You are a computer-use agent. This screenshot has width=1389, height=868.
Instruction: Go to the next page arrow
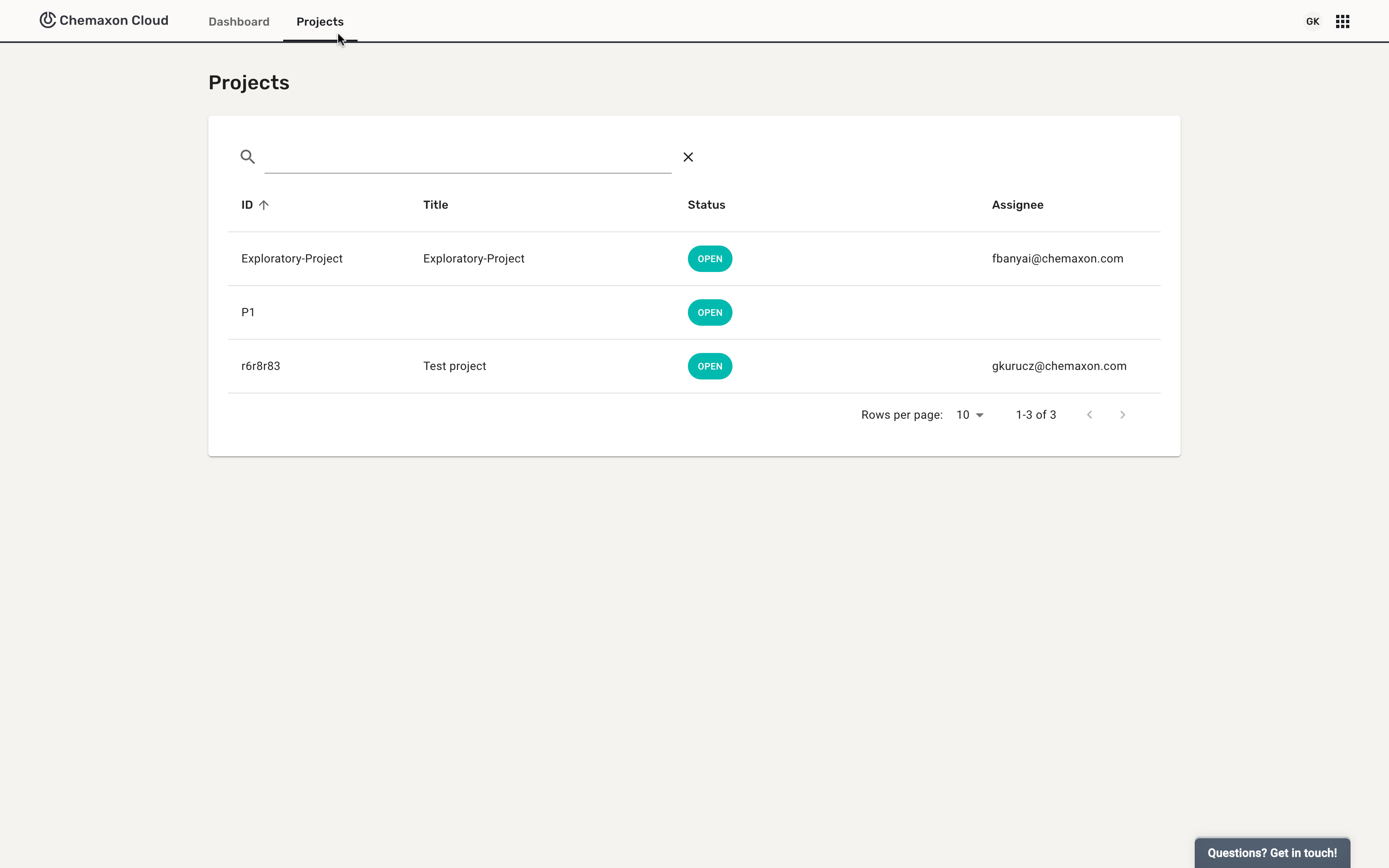click(x=1122, y=415)
